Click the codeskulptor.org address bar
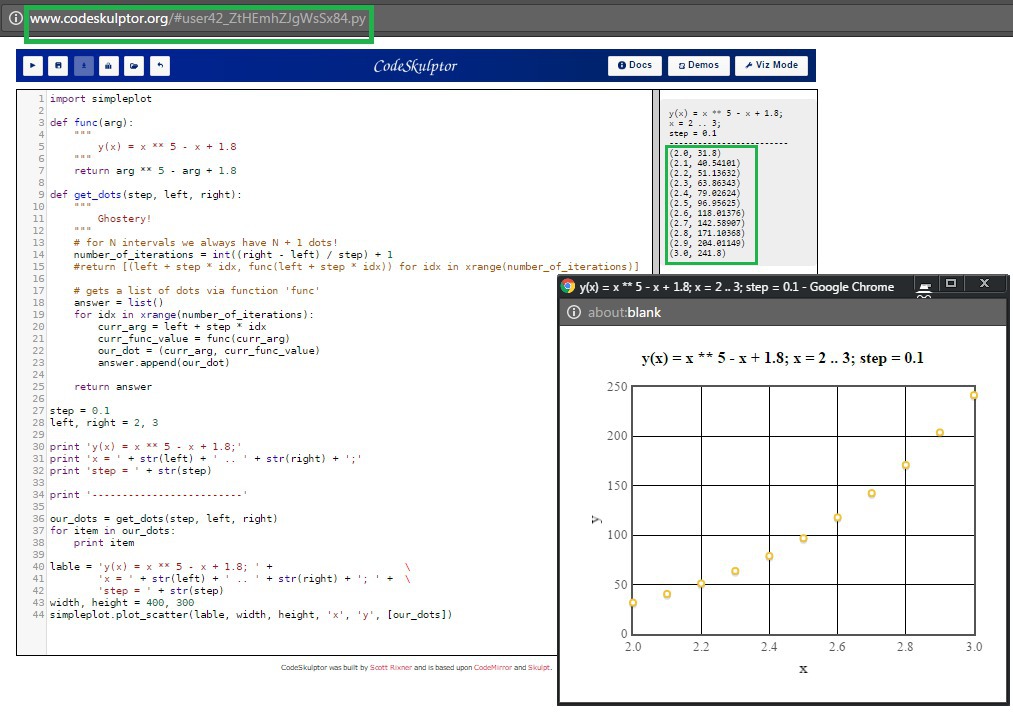Image resolution: width=1013 pixels, height=712 pixels. [198, 18]
